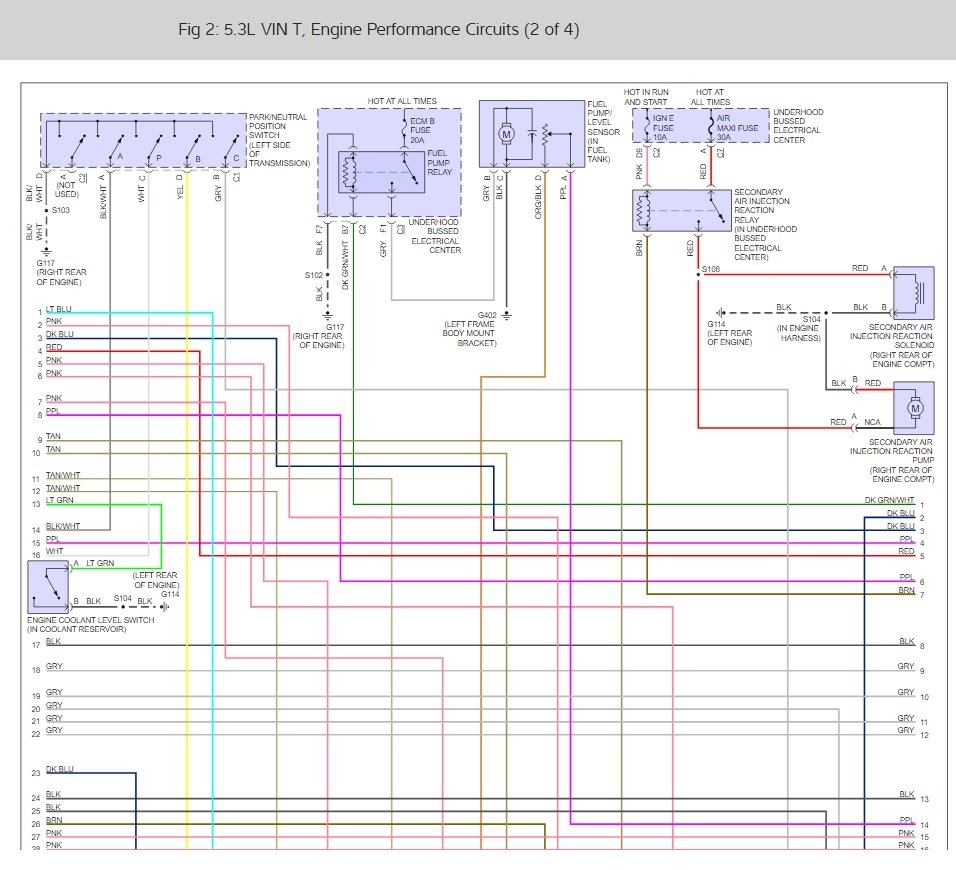Image resolution: width=956 pixels, height=870 pixels.
Task: Select the S106 splice point
Action: pyautogui.click(x=698, y=270)
